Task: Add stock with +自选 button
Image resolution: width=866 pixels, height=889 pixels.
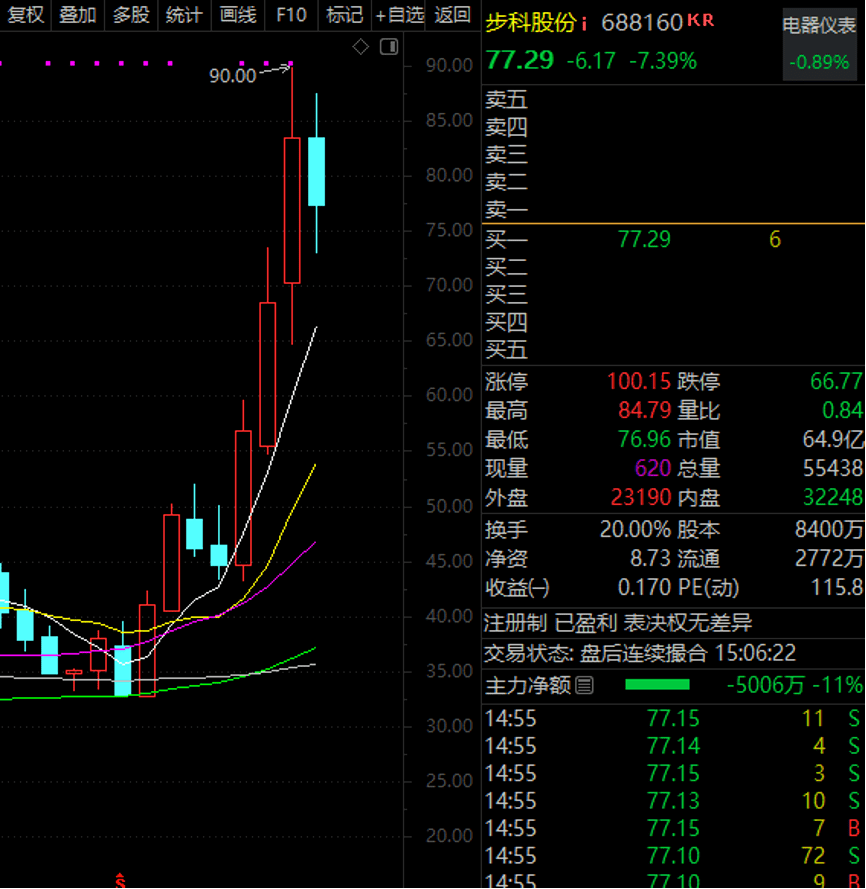Action: (400, 15)
